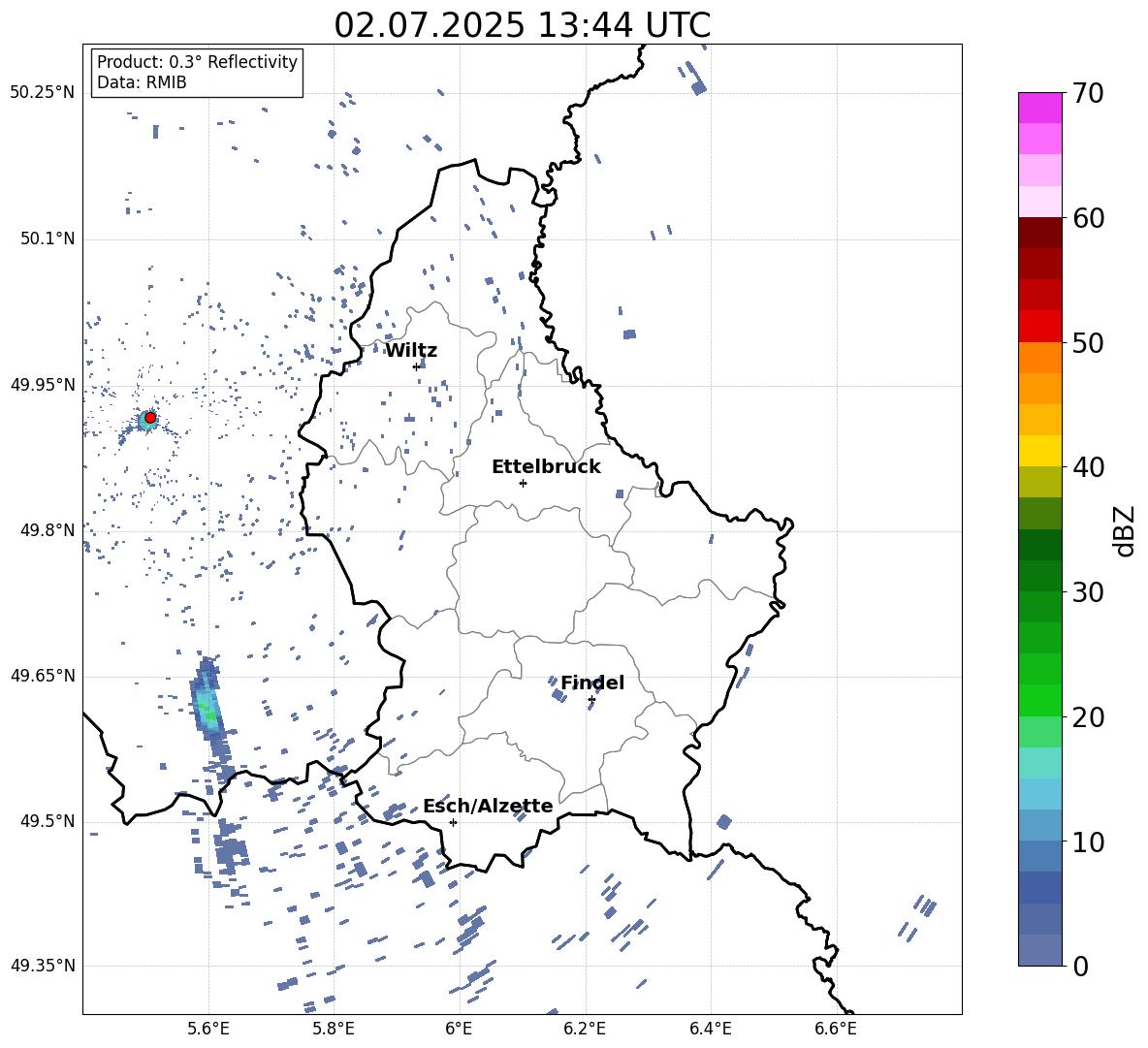The width and height of the screenshot is (1148, 1048).
Task: Click the 70 dBZ colorbar tick label
Action: tap(1088, 94)
